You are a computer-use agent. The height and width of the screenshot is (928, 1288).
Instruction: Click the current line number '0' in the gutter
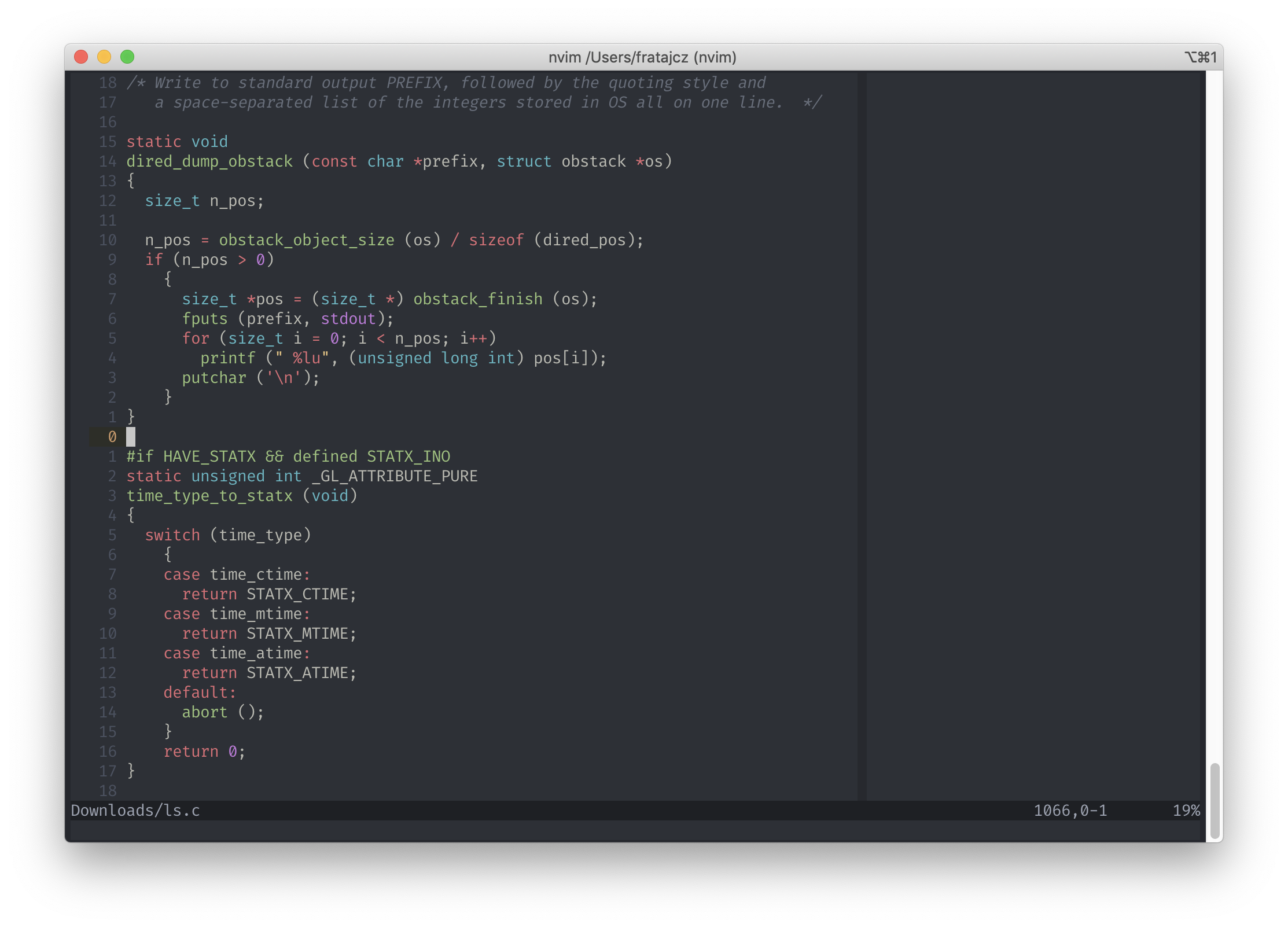click(112, 437)
